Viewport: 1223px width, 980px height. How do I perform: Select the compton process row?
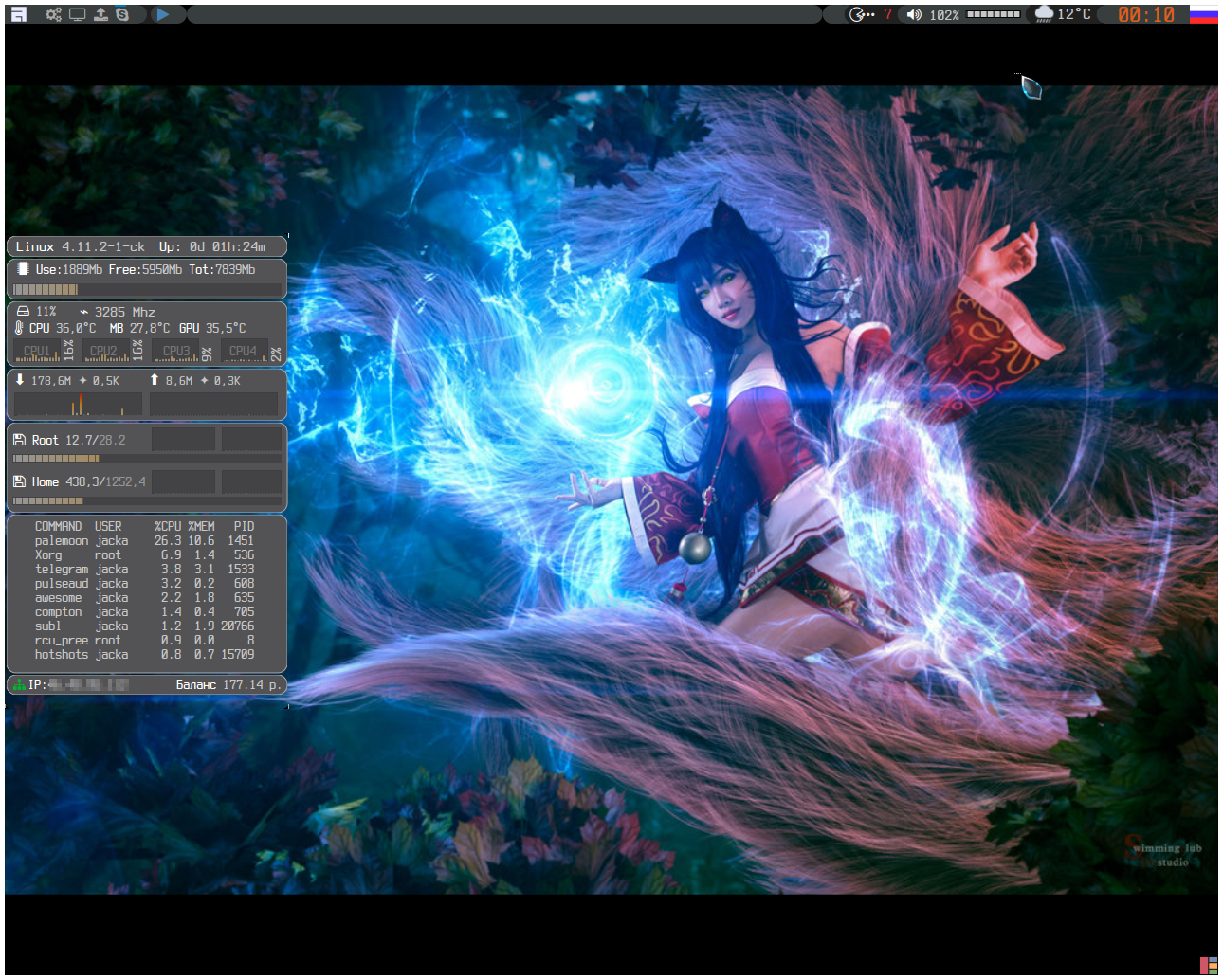click(144, 612)
